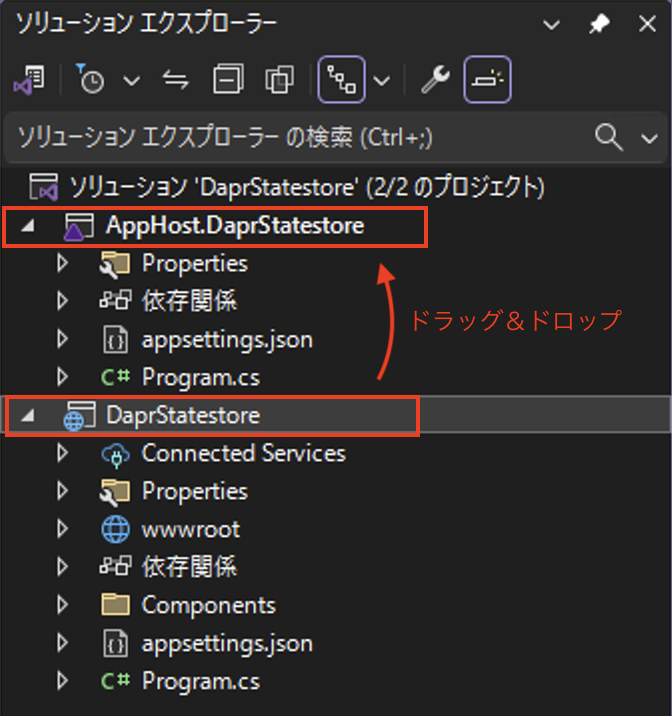Collapse the DaprStatestore project

[x=27, y=416]
